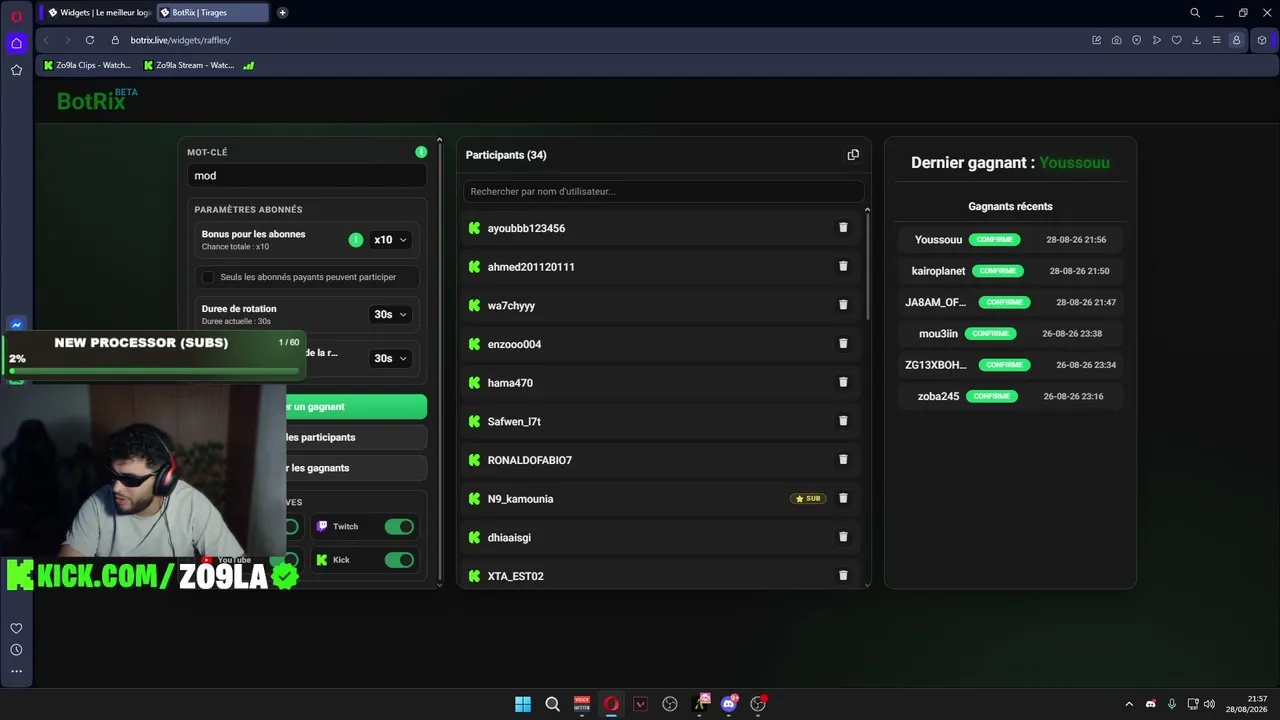This screenshot has height=720, width=1280.
Task: Open the subscriber bonus x10 dropdown
Action: pyautogui.click(x=390, y=240)
